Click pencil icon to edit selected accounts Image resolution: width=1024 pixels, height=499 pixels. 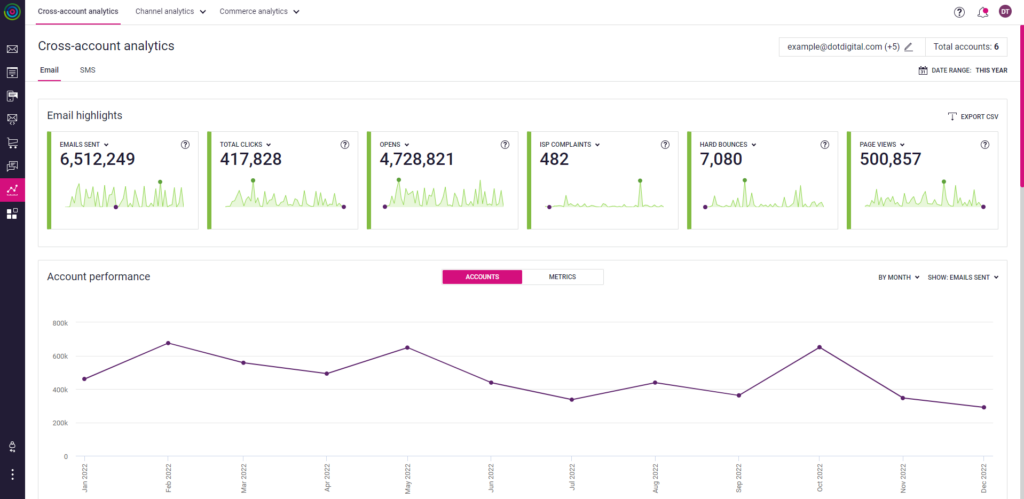click(x=908, y=47)
